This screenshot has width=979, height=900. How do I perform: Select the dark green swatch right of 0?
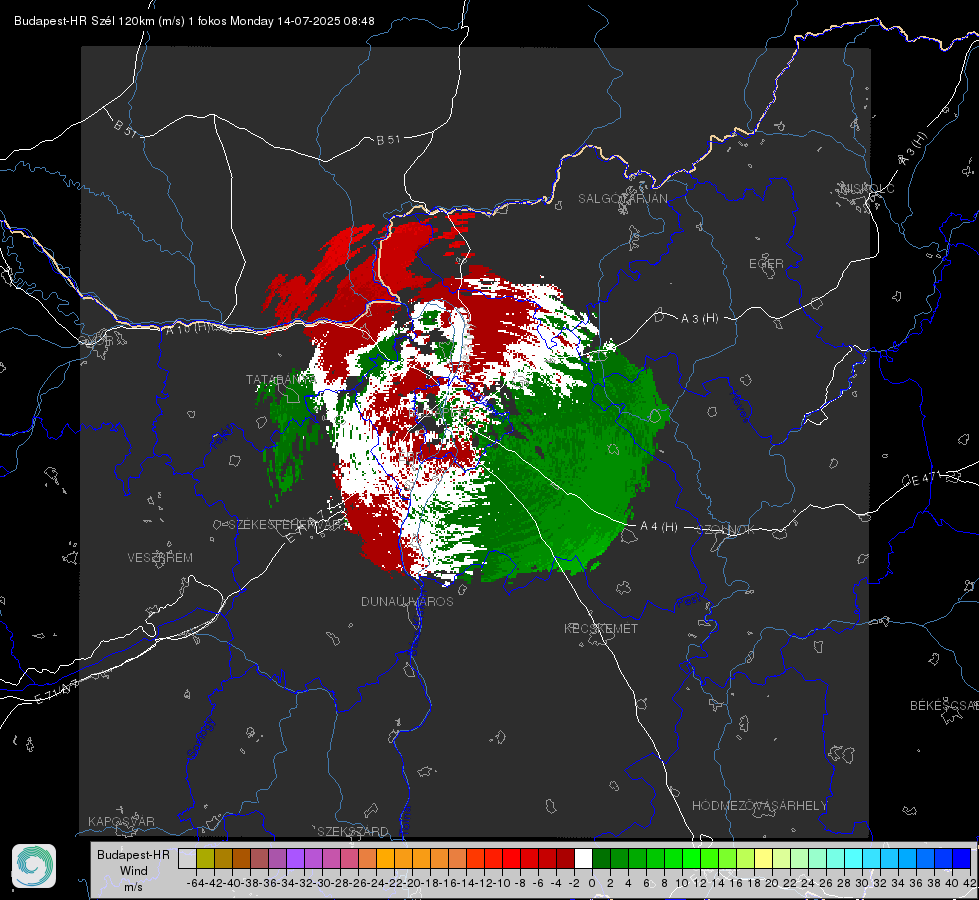(601, 858)
